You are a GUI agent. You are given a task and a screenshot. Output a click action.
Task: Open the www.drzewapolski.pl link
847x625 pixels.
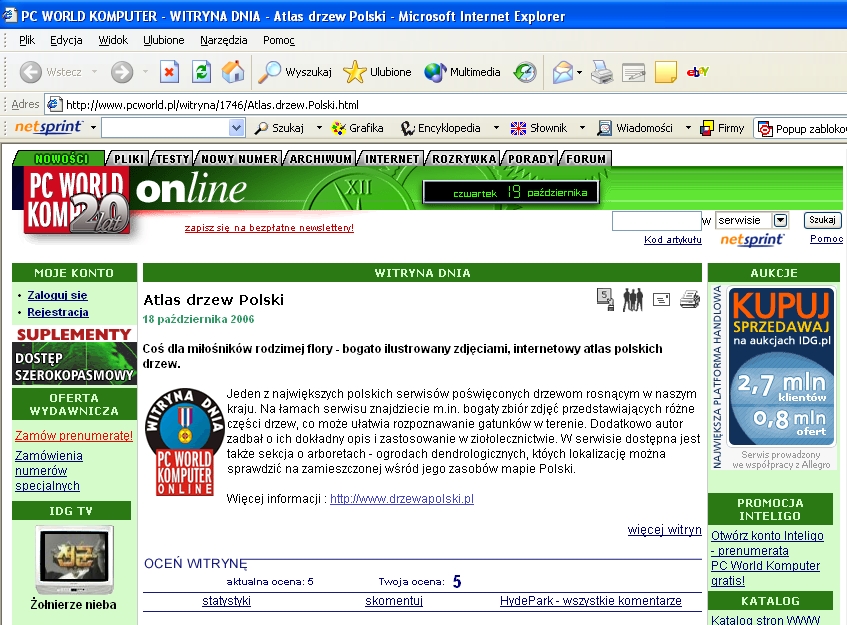401,498
